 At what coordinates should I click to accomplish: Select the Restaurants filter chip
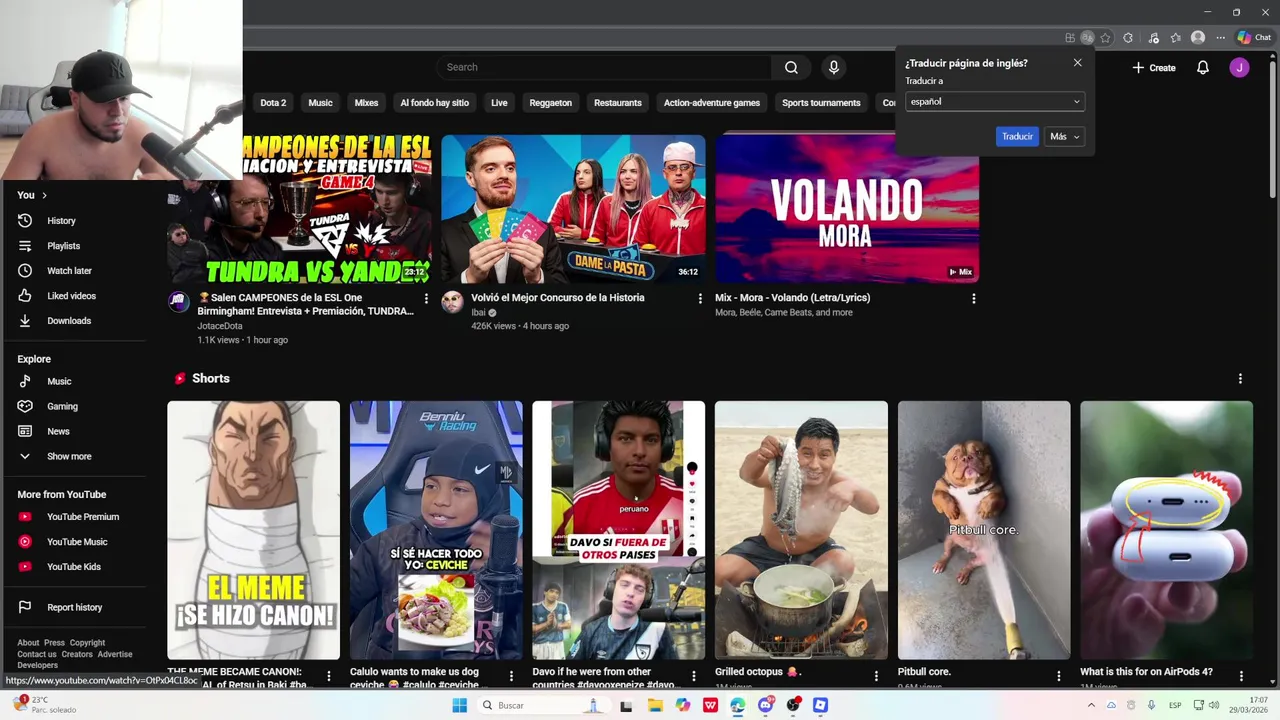(617, 103)
